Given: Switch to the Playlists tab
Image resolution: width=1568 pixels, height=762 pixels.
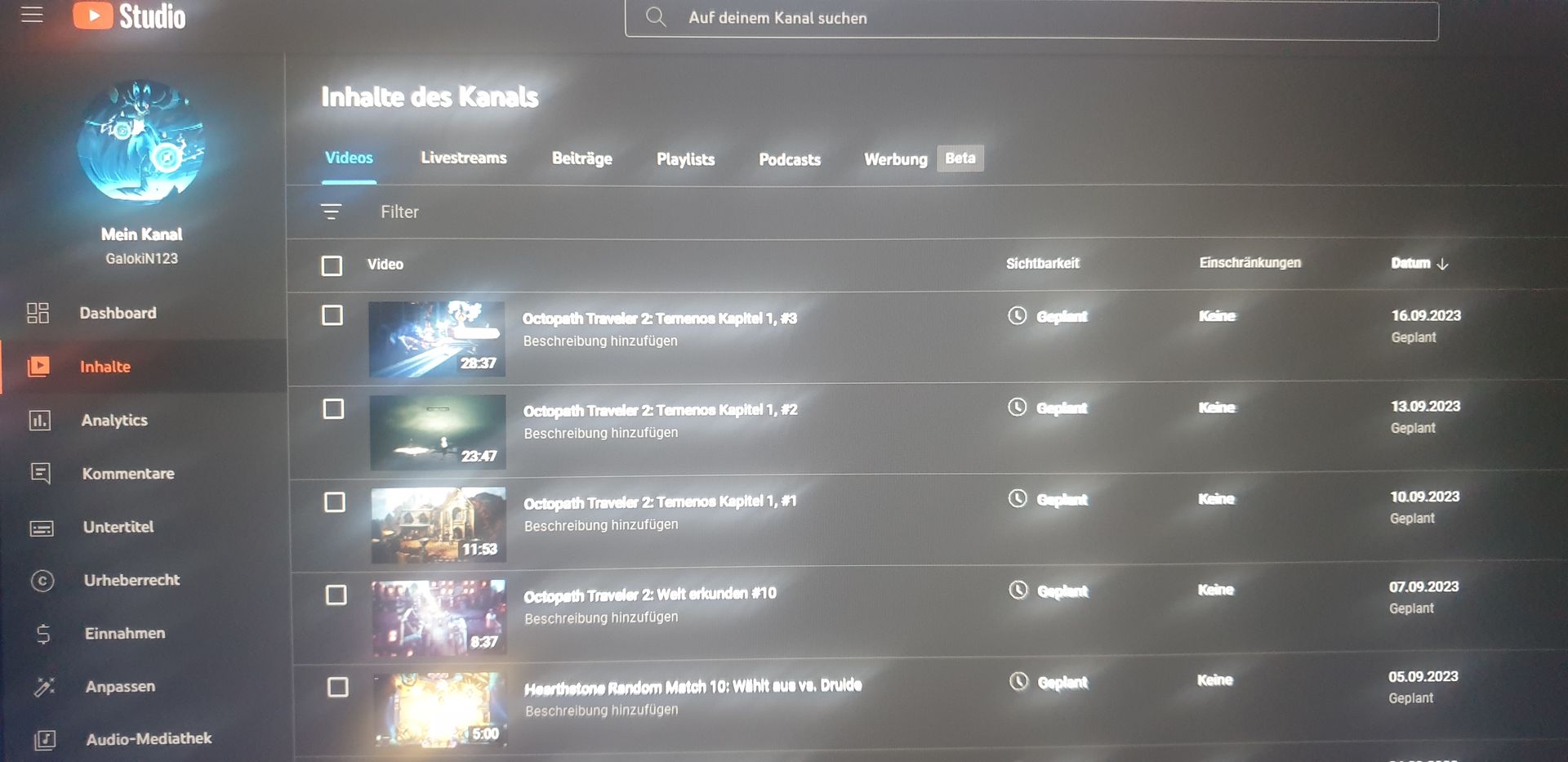Looking at the screenshot, I should point(685,159).
